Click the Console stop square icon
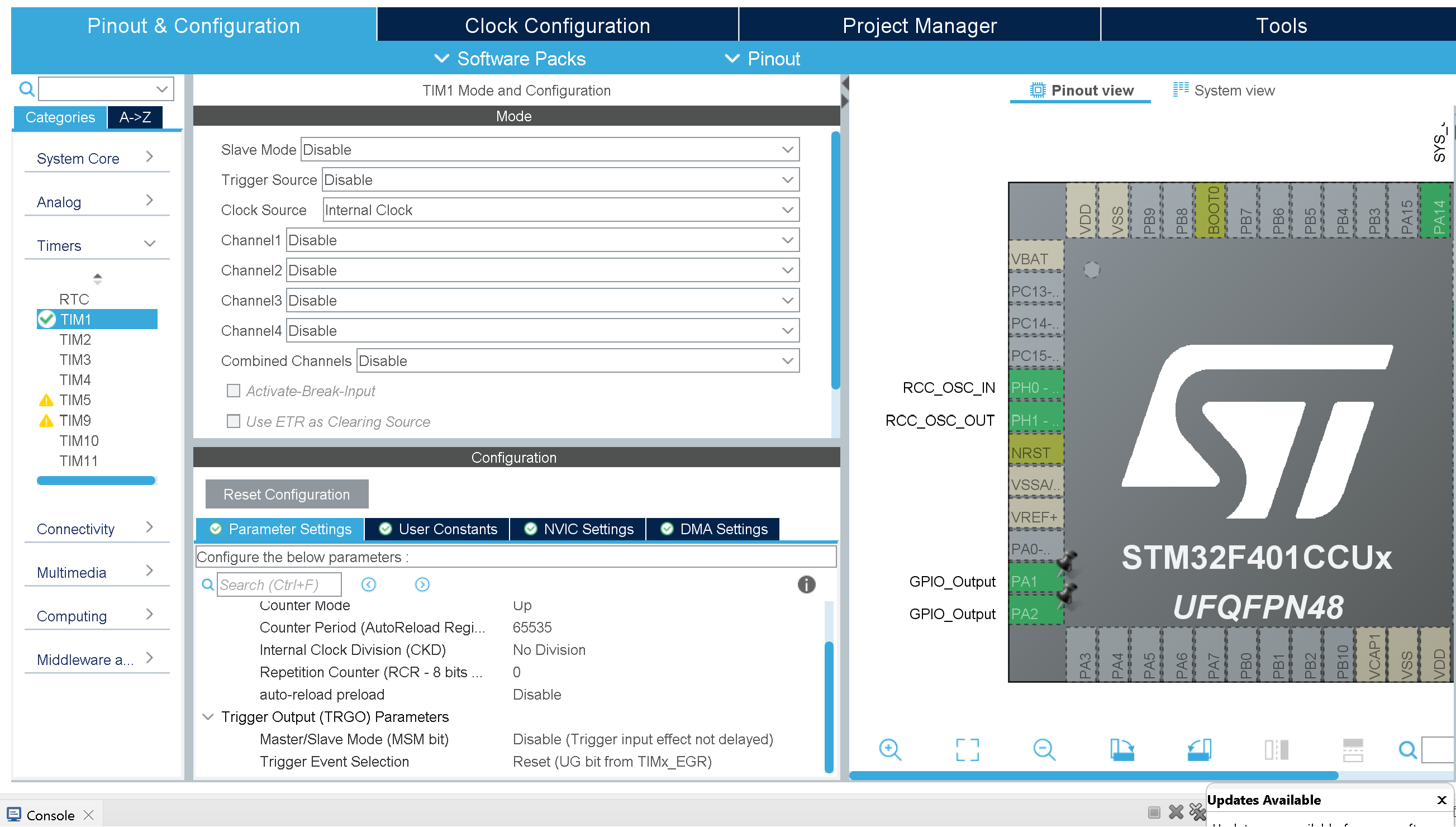 click(1153, 813)
